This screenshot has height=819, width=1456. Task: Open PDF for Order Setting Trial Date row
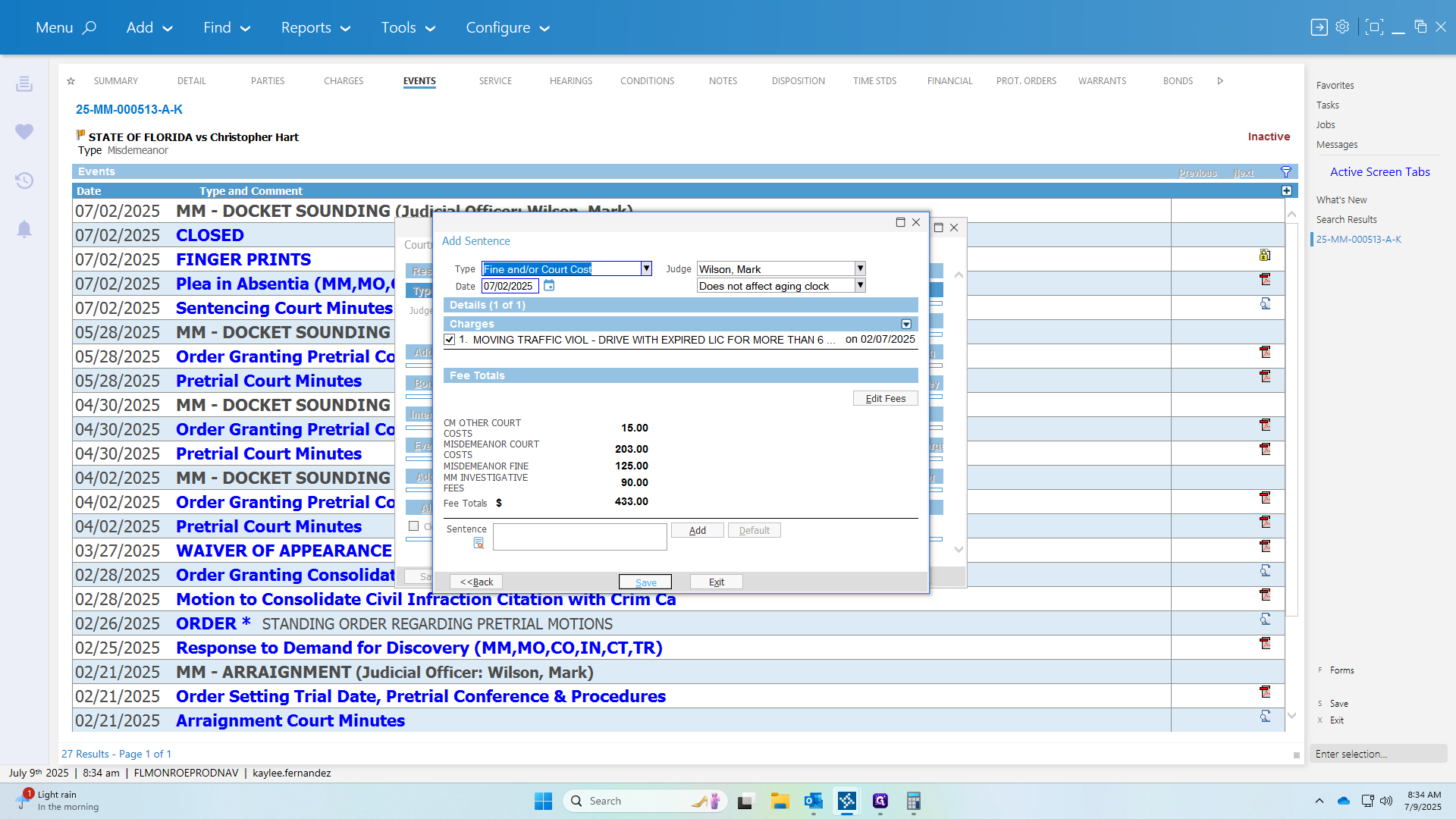click(x=1265, y=692)
